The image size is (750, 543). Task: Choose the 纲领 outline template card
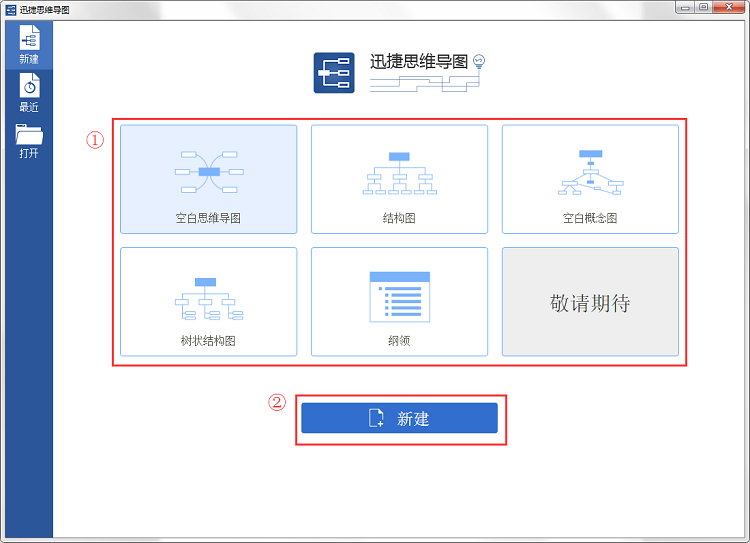click(x=399, y=302)
